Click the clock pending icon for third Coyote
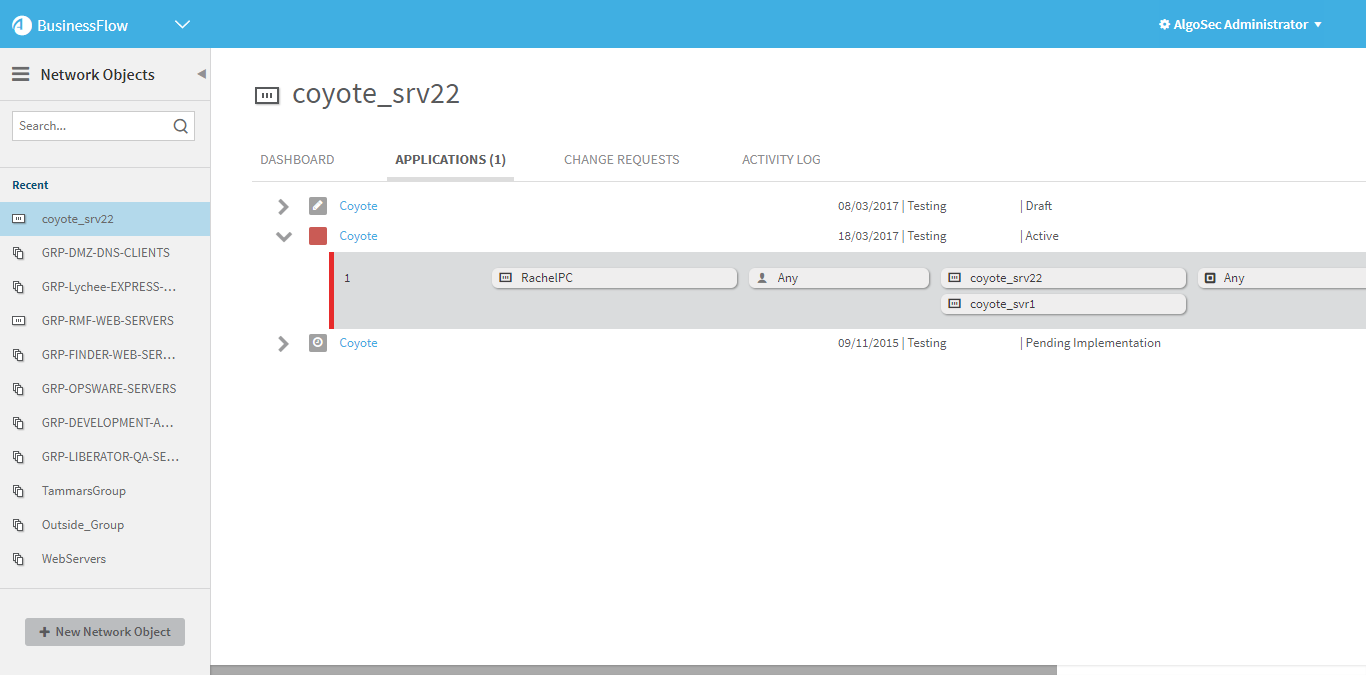Image resolution: width=1366 pixels, height=675 pixels. [x=318, y=343]
